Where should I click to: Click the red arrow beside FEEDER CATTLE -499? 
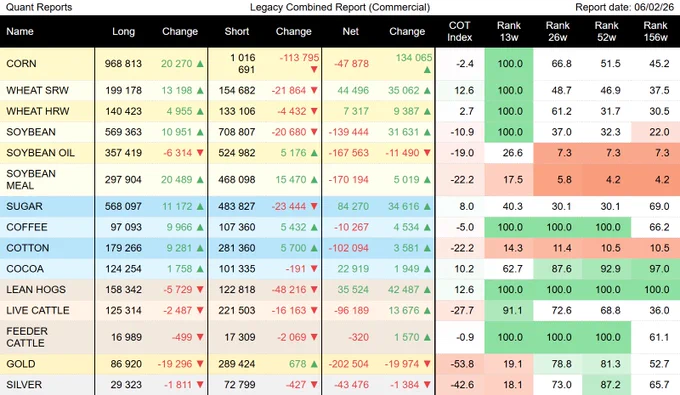200,337
